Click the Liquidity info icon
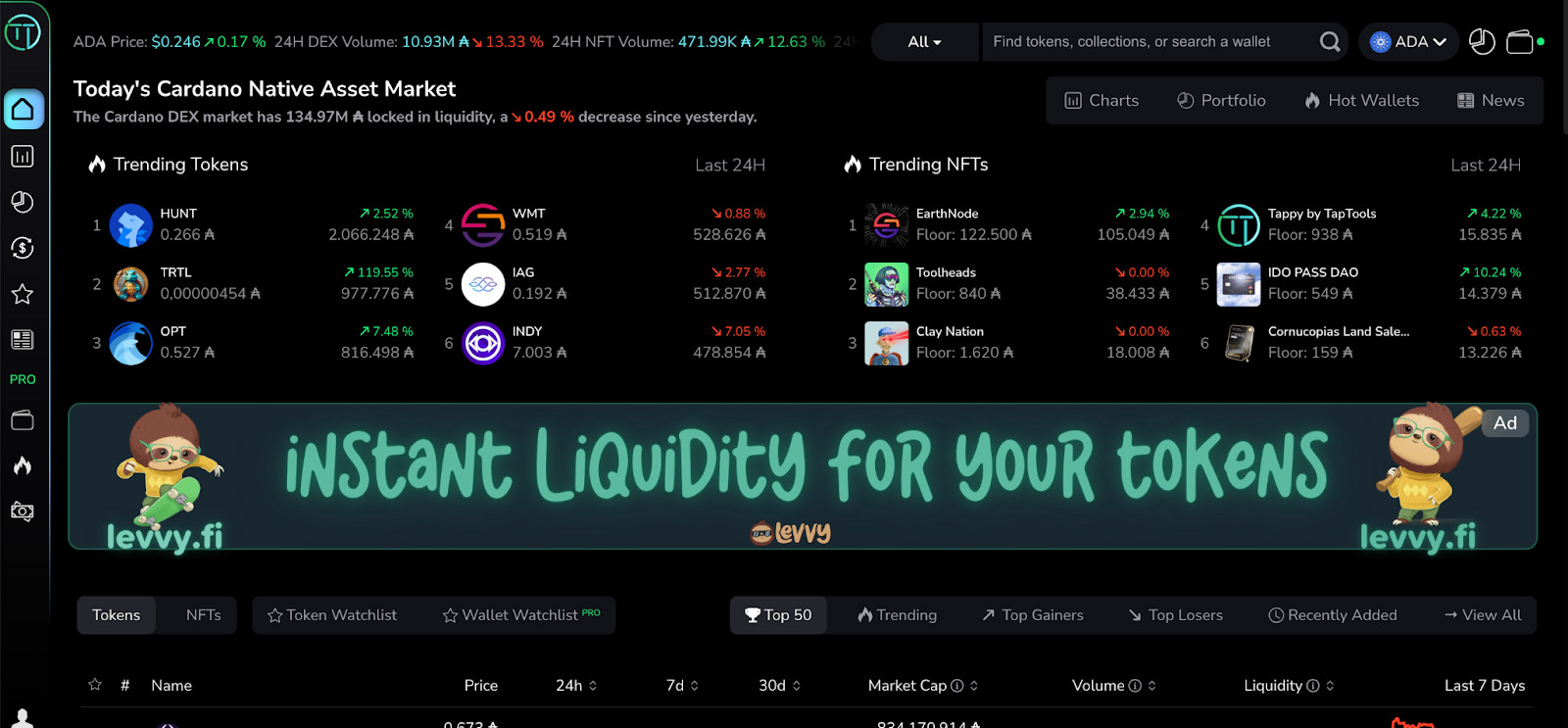The image size is (1568, 728). coord(1313,686)
